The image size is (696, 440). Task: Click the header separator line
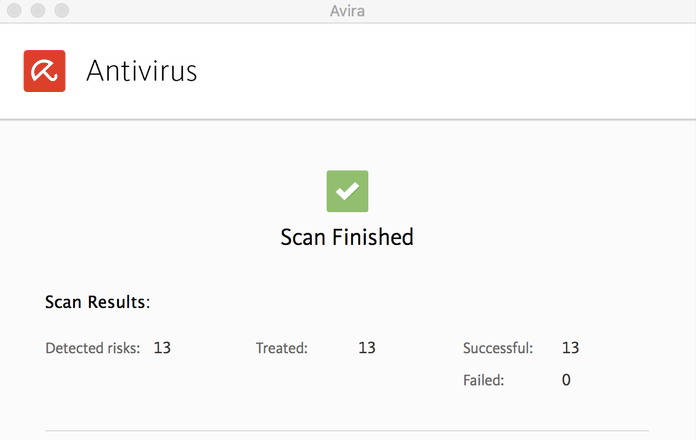(348, 119)
